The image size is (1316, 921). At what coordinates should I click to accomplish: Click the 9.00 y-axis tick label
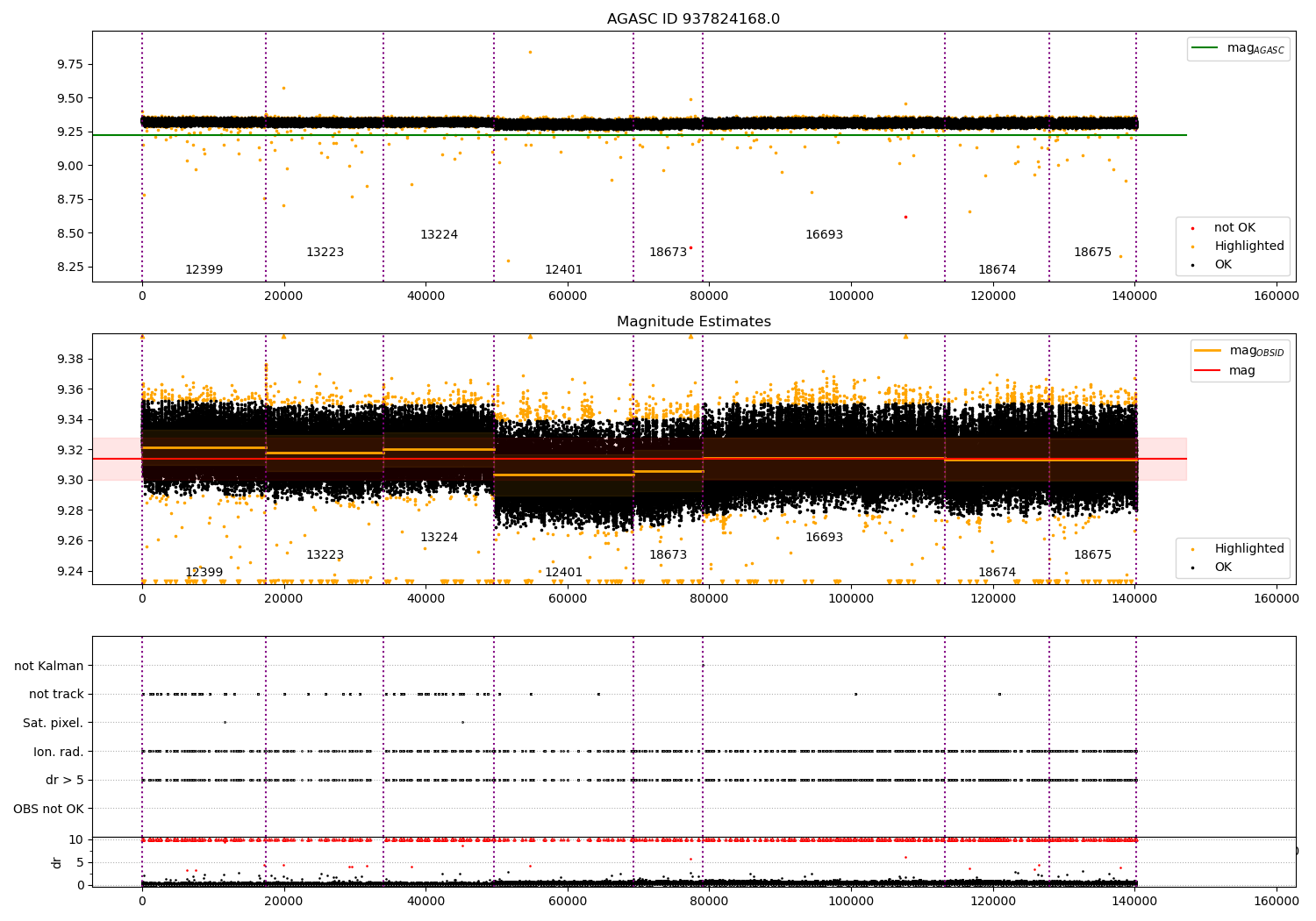pyautogui.click(x=70, y=166)
